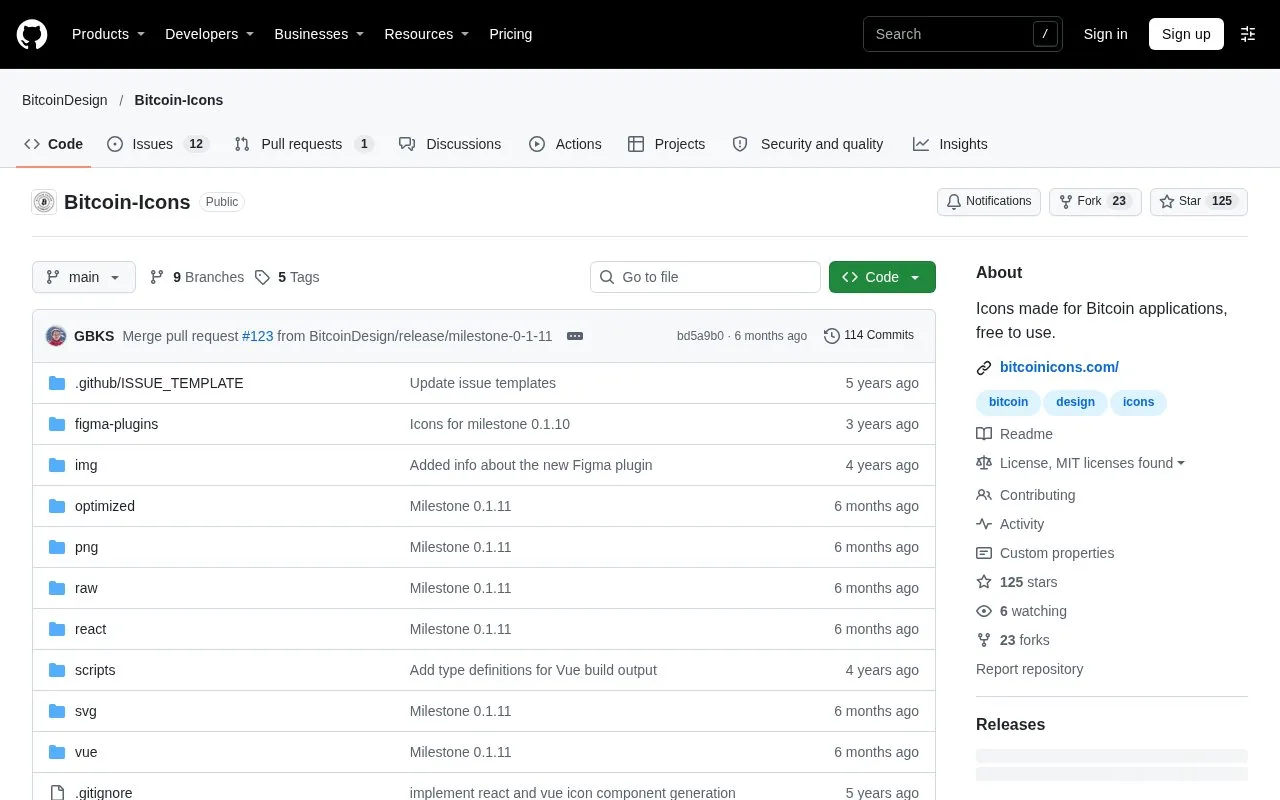Click the Report repository link

(1029, 669)
